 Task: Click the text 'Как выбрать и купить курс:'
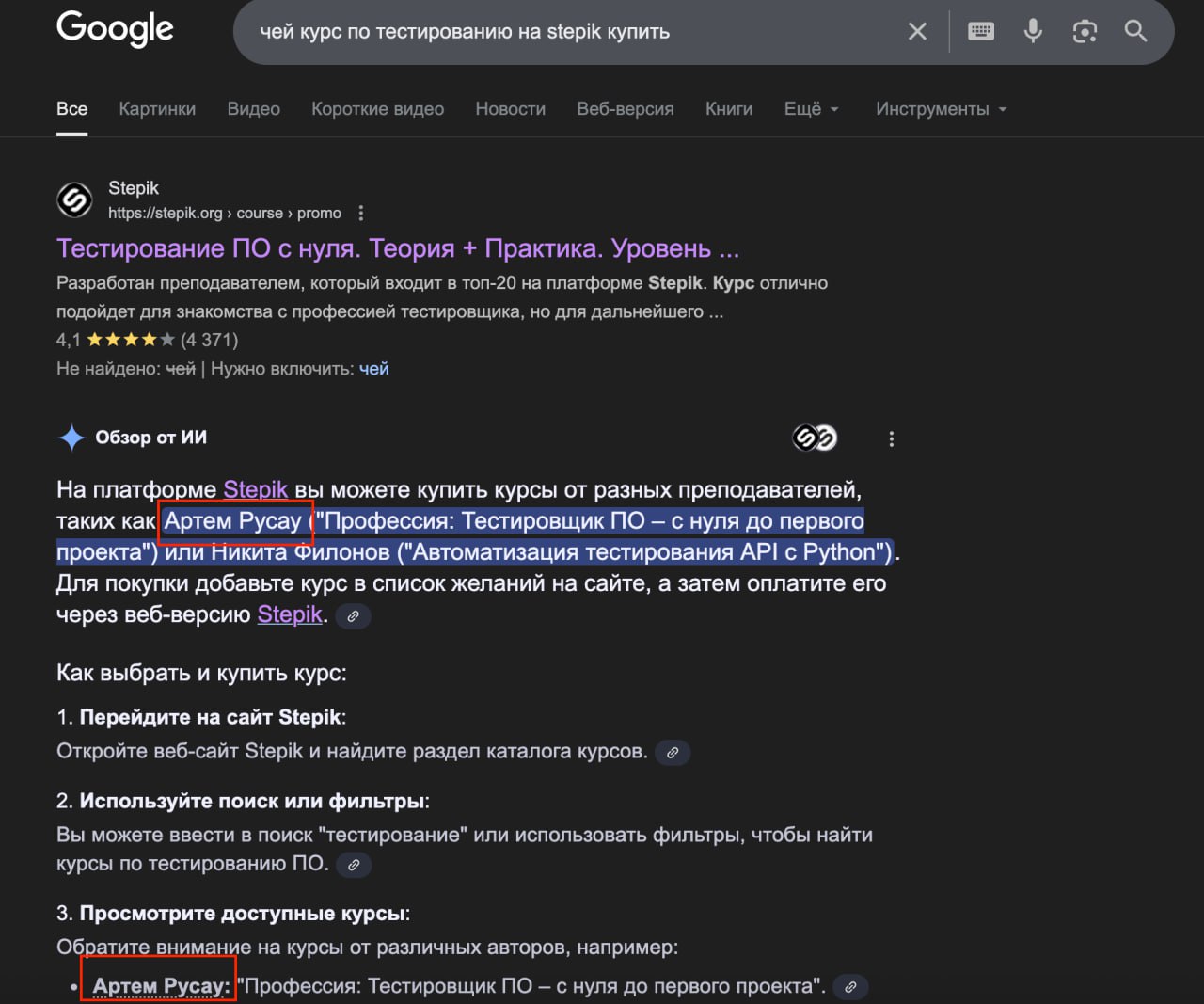(x=201, y=673)
